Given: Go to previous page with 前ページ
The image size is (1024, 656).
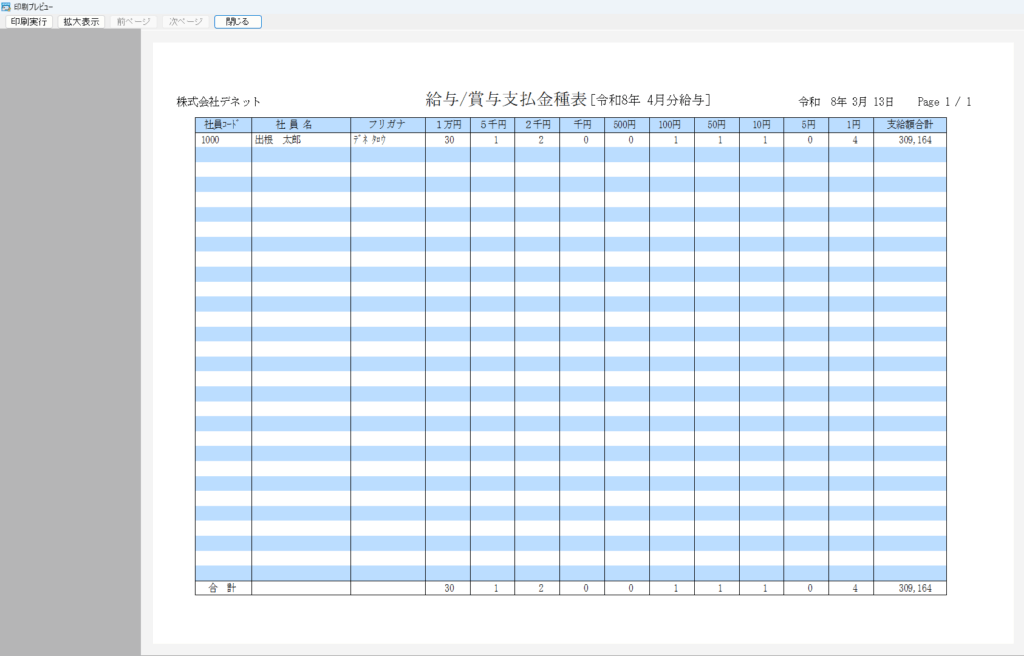Looking at the screenshot, I should pos(133,21).
